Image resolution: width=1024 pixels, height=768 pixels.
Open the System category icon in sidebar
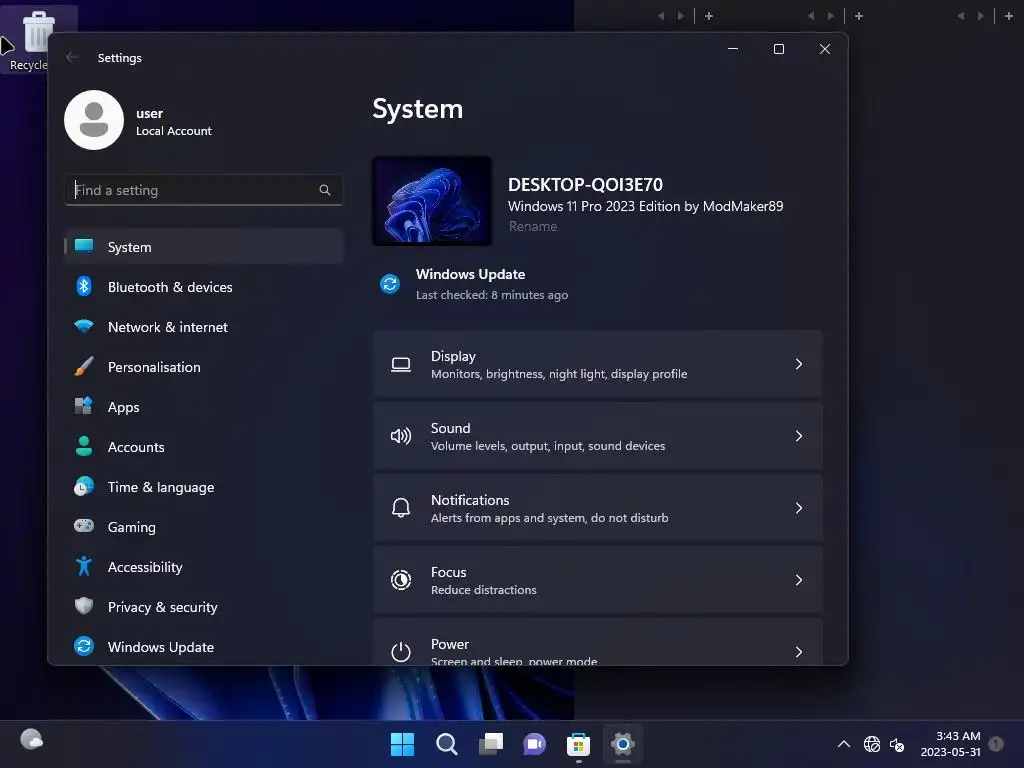pos(84,246)
